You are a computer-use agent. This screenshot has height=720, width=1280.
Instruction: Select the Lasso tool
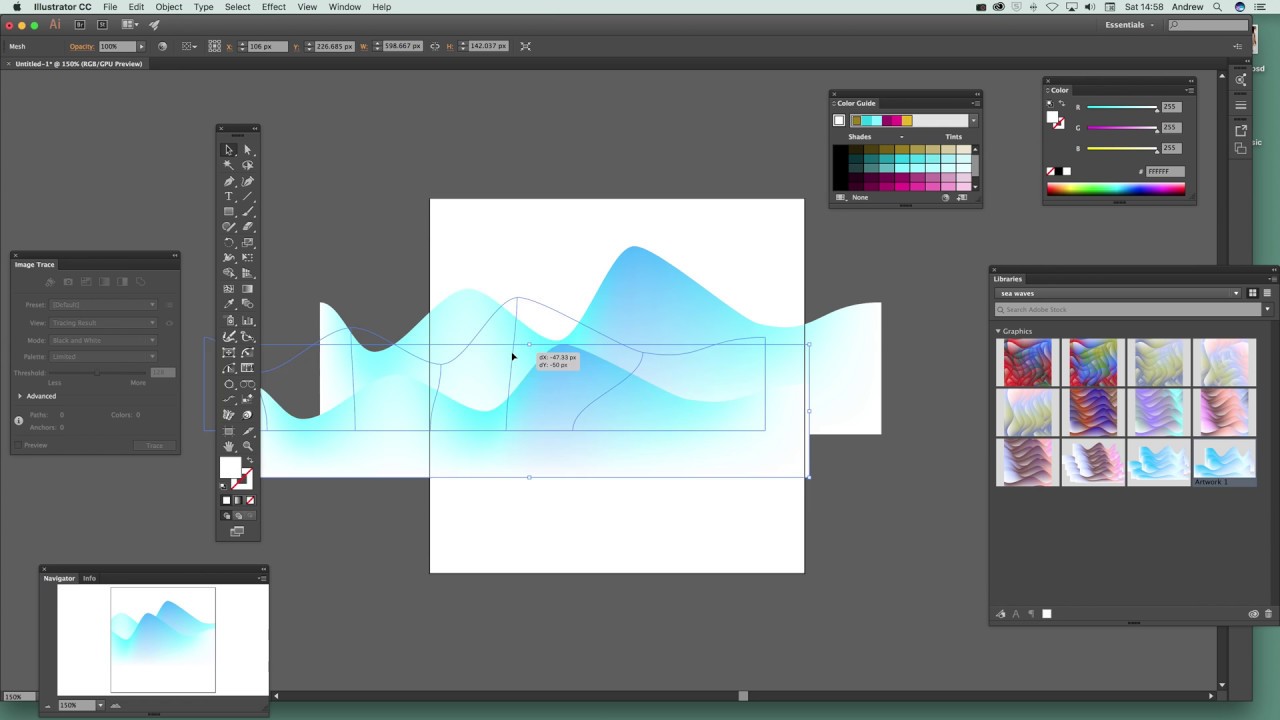[248, 165]
